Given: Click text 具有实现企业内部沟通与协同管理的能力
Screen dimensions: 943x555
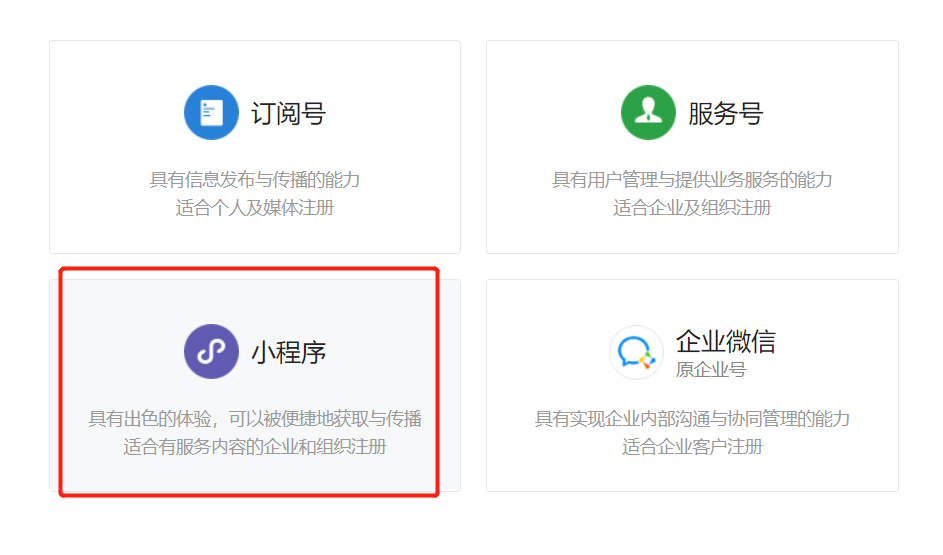Looking at the screenshot, I should tap(692, 418).
